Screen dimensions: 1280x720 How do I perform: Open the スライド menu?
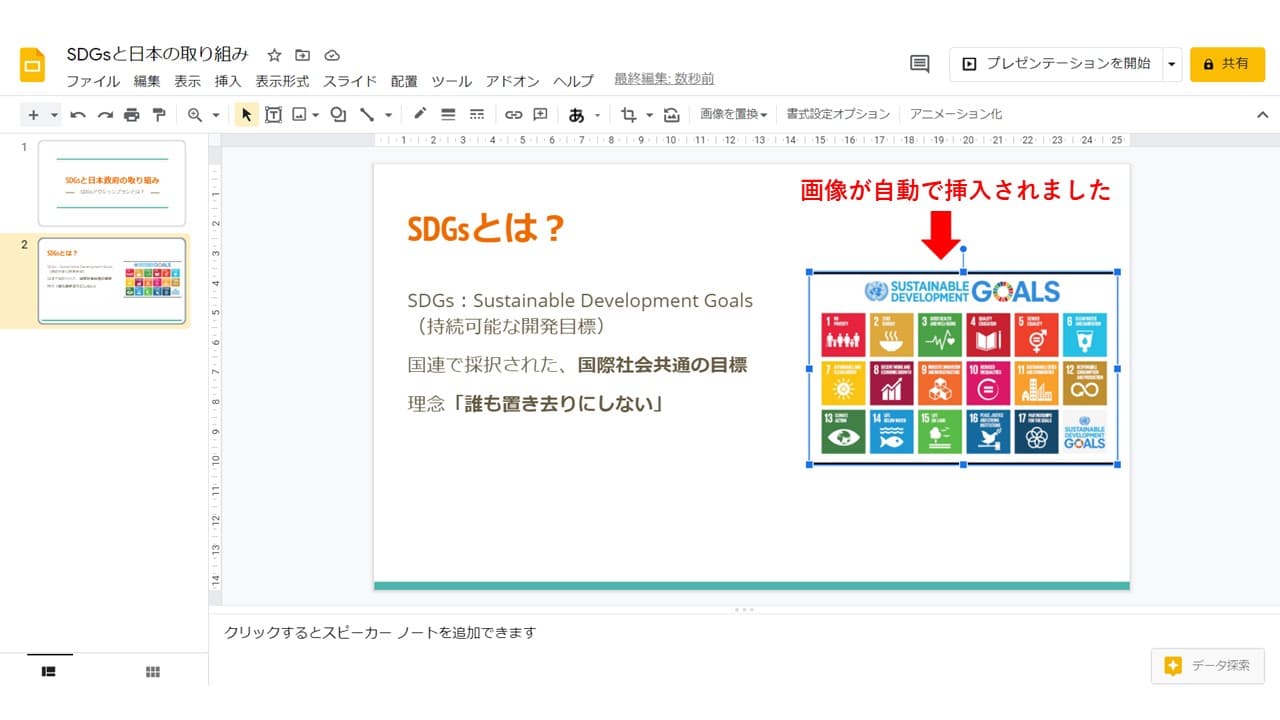pos(350,81)
